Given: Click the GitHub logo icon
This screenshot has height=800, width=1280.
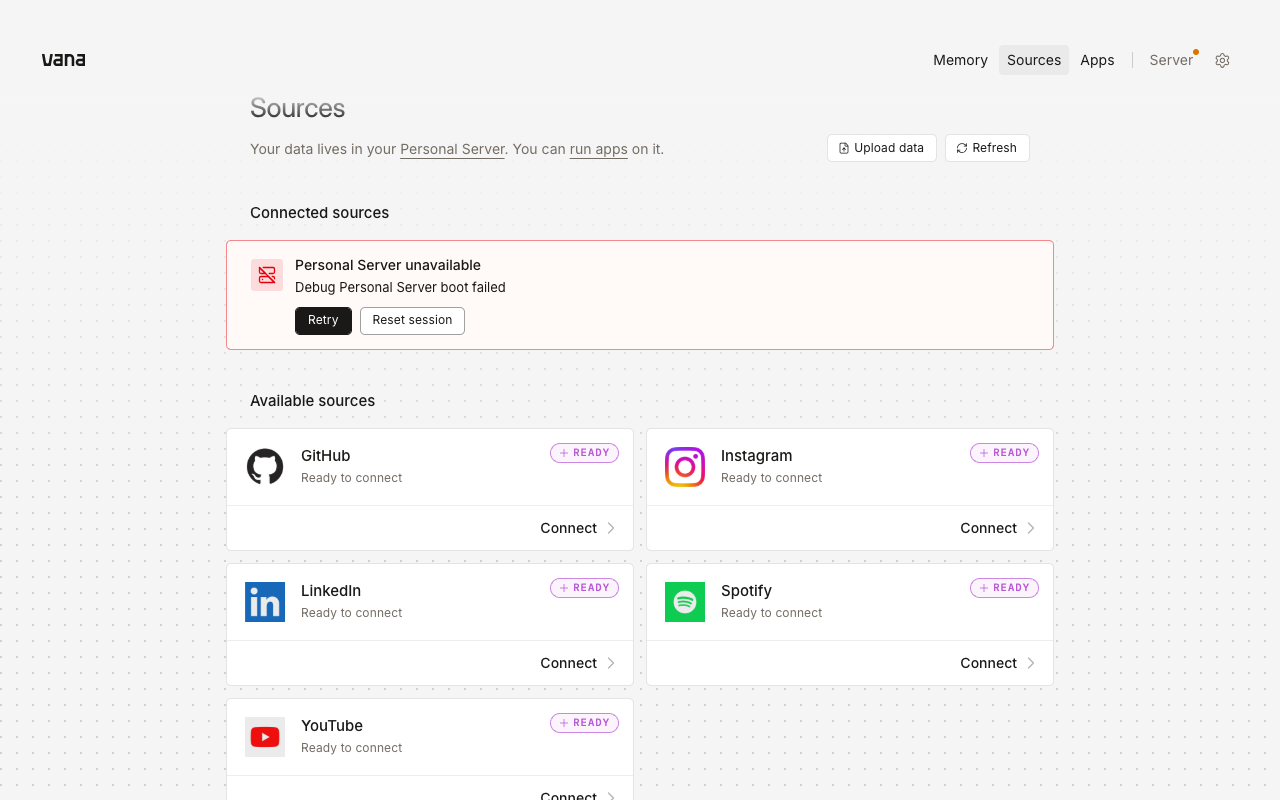Looking at the screenshot, I should tap(265, 467).
